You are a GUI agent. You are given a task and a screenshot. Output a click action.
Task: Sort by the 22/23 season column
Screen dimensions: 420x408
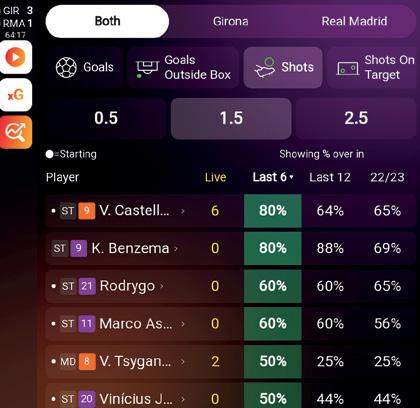(387, 177)
